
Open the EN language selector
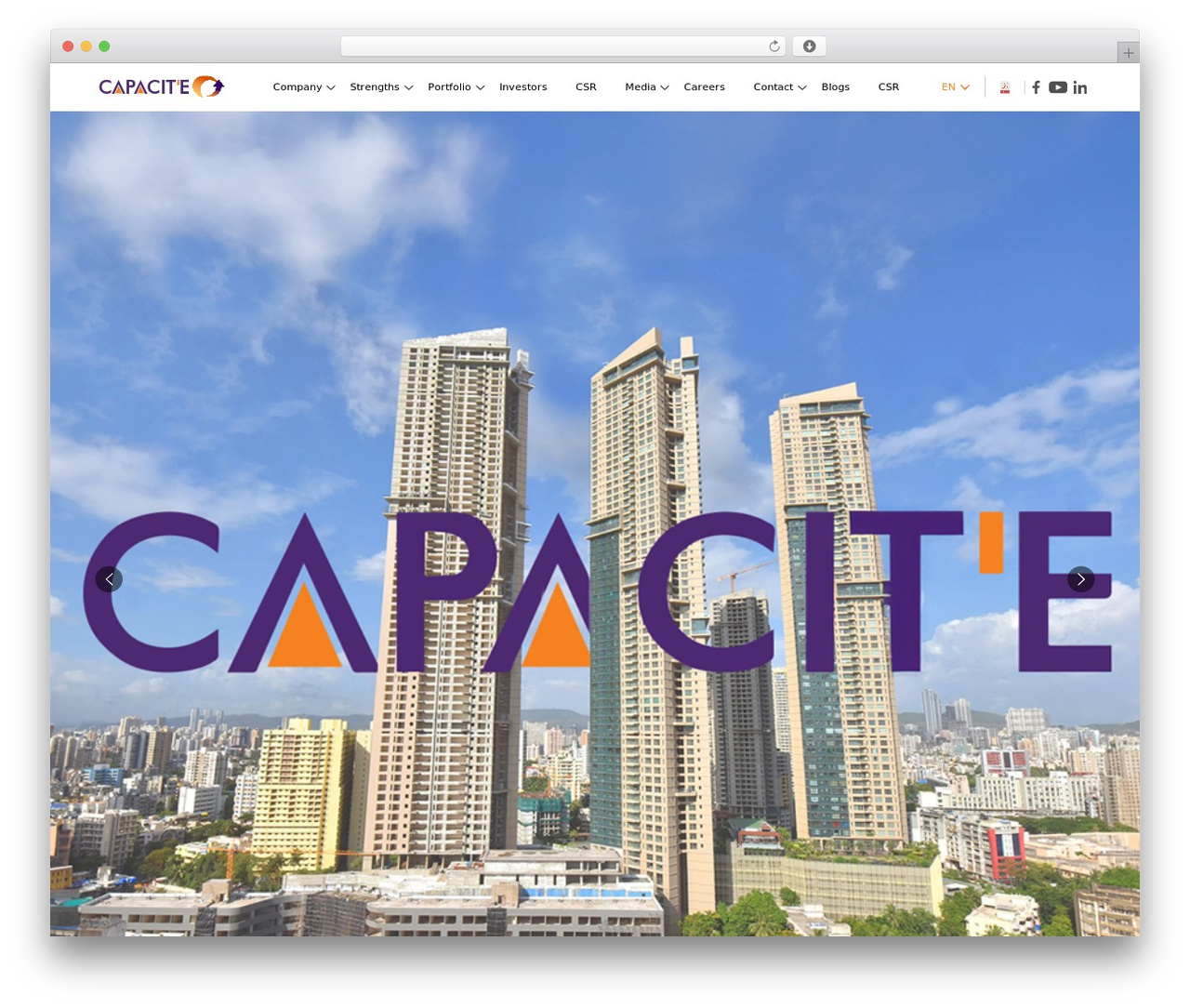click(956, 86)
